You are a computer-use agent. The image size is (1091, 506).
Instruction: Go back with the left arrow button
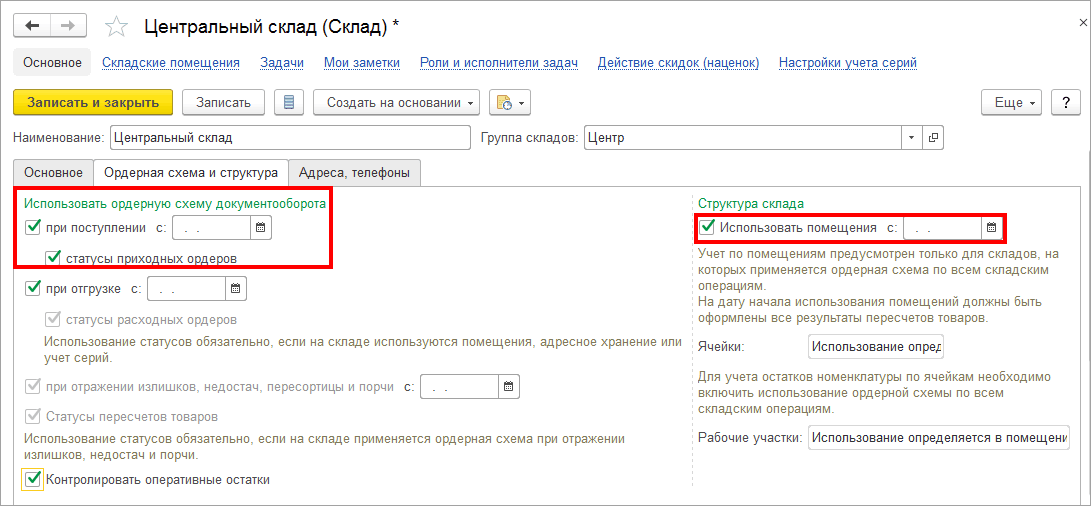[32, 26]
